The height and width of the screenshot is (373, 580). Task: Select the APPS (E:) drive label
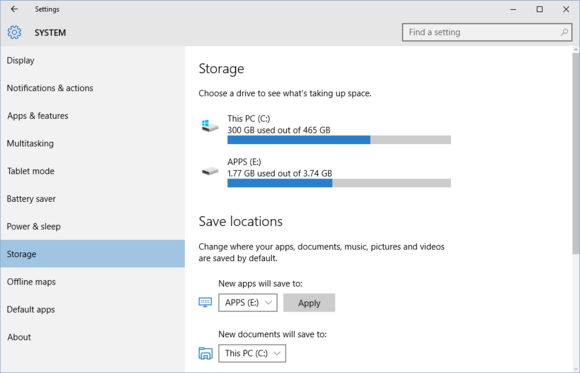[x=244, y=162]
